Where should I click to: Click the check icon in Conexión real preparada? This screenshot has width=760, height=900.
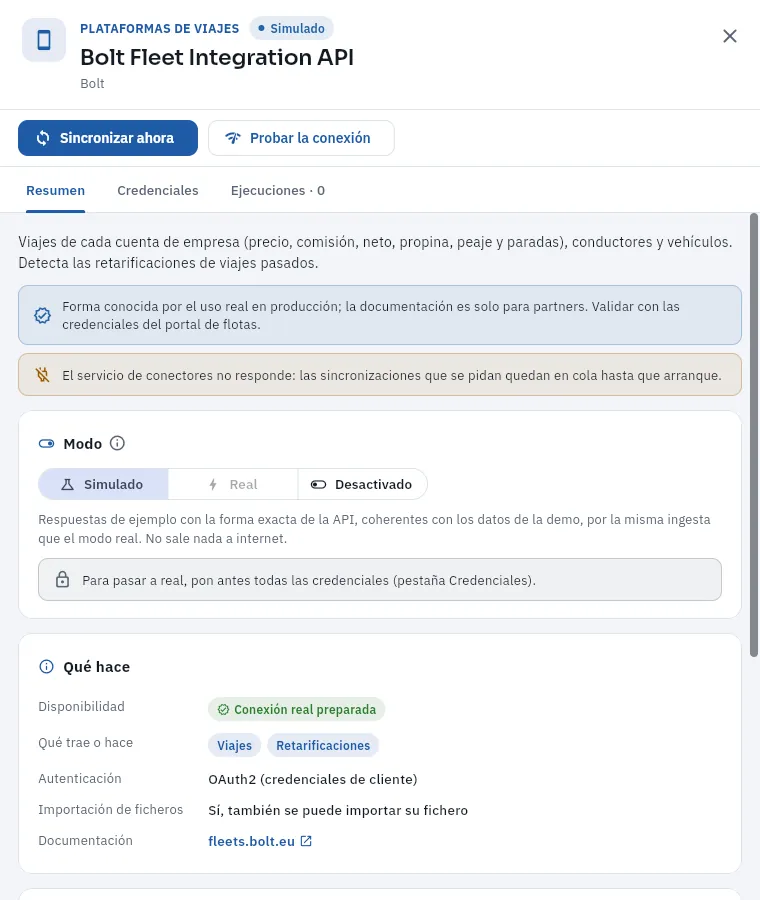coord(223,709)
